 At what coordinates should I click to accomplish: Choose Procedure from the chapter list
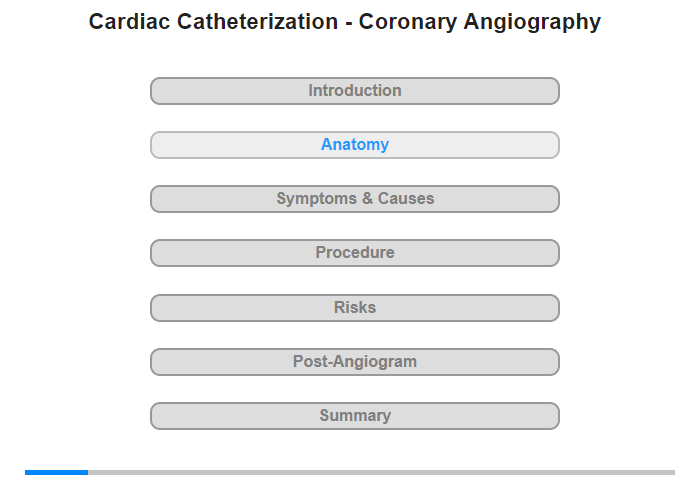[355, 253]
